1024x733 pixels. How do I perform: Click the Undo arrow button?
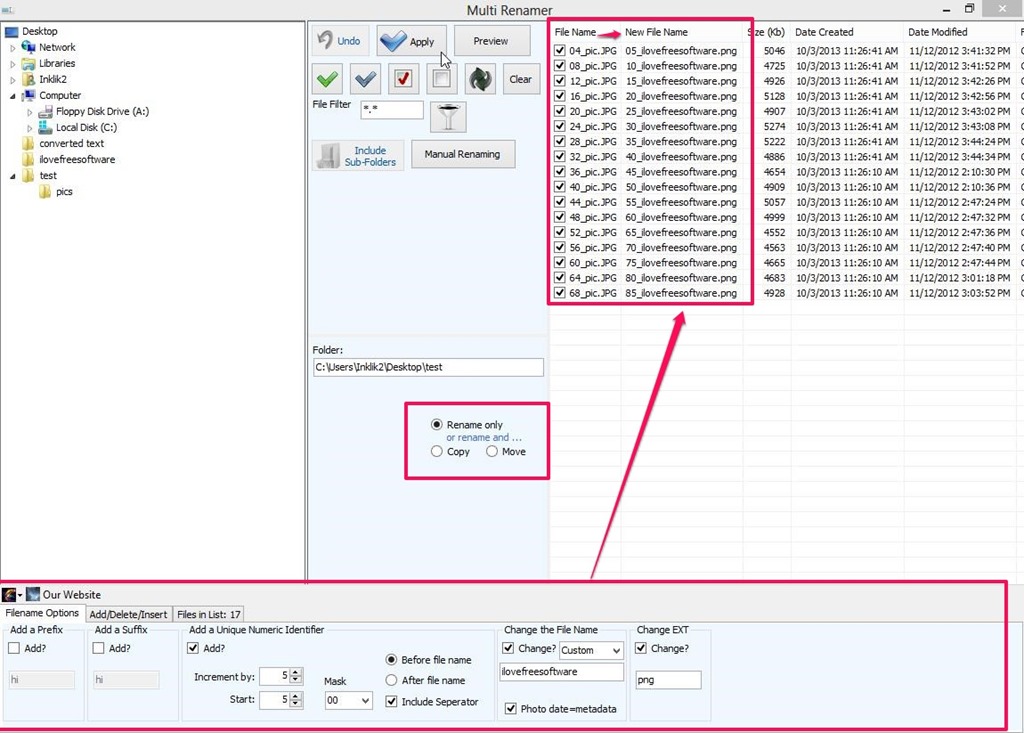coord(339,41)
